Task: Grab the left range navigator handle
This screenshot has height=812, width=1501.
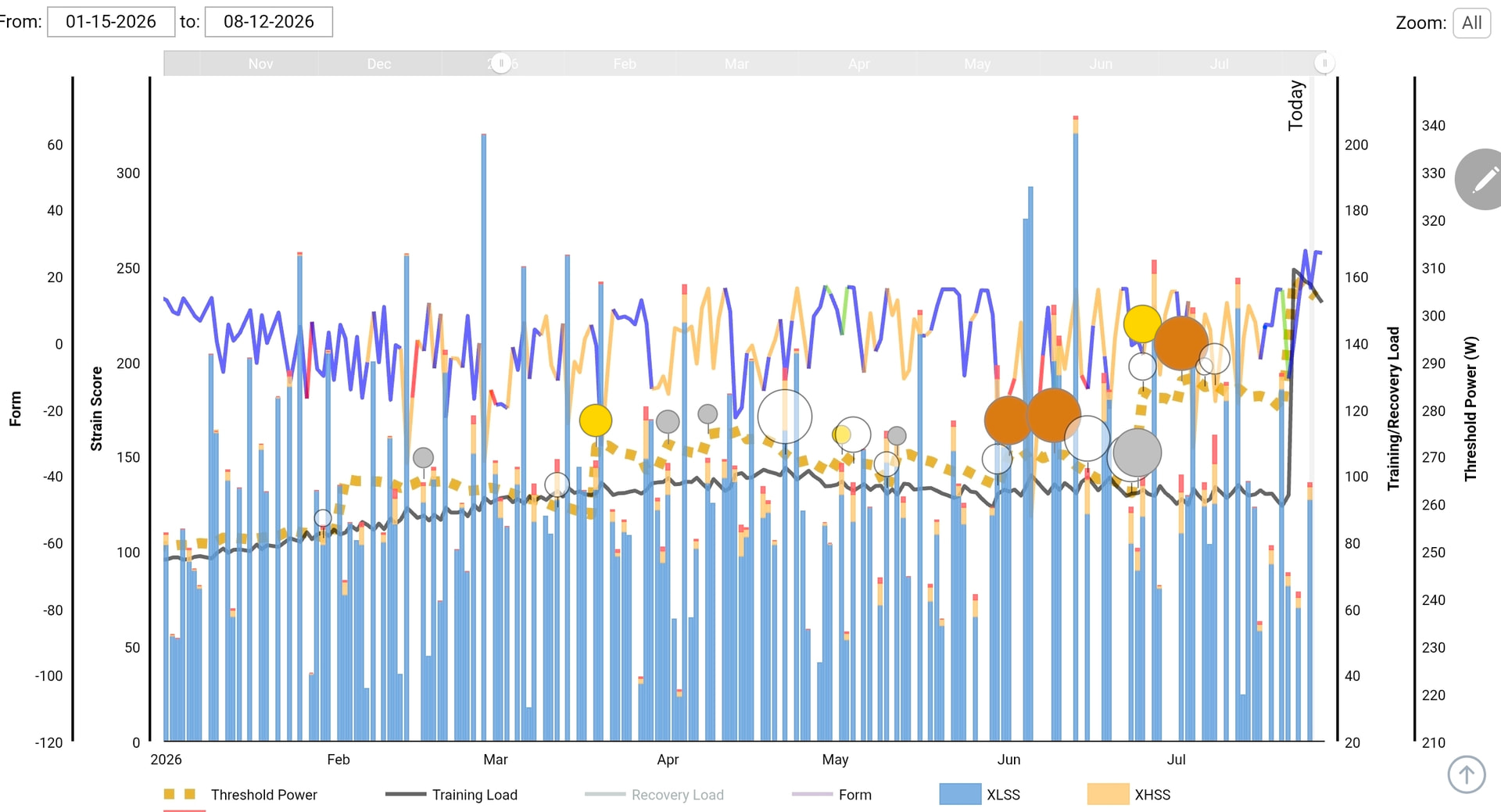Action: tap(501, 63)
